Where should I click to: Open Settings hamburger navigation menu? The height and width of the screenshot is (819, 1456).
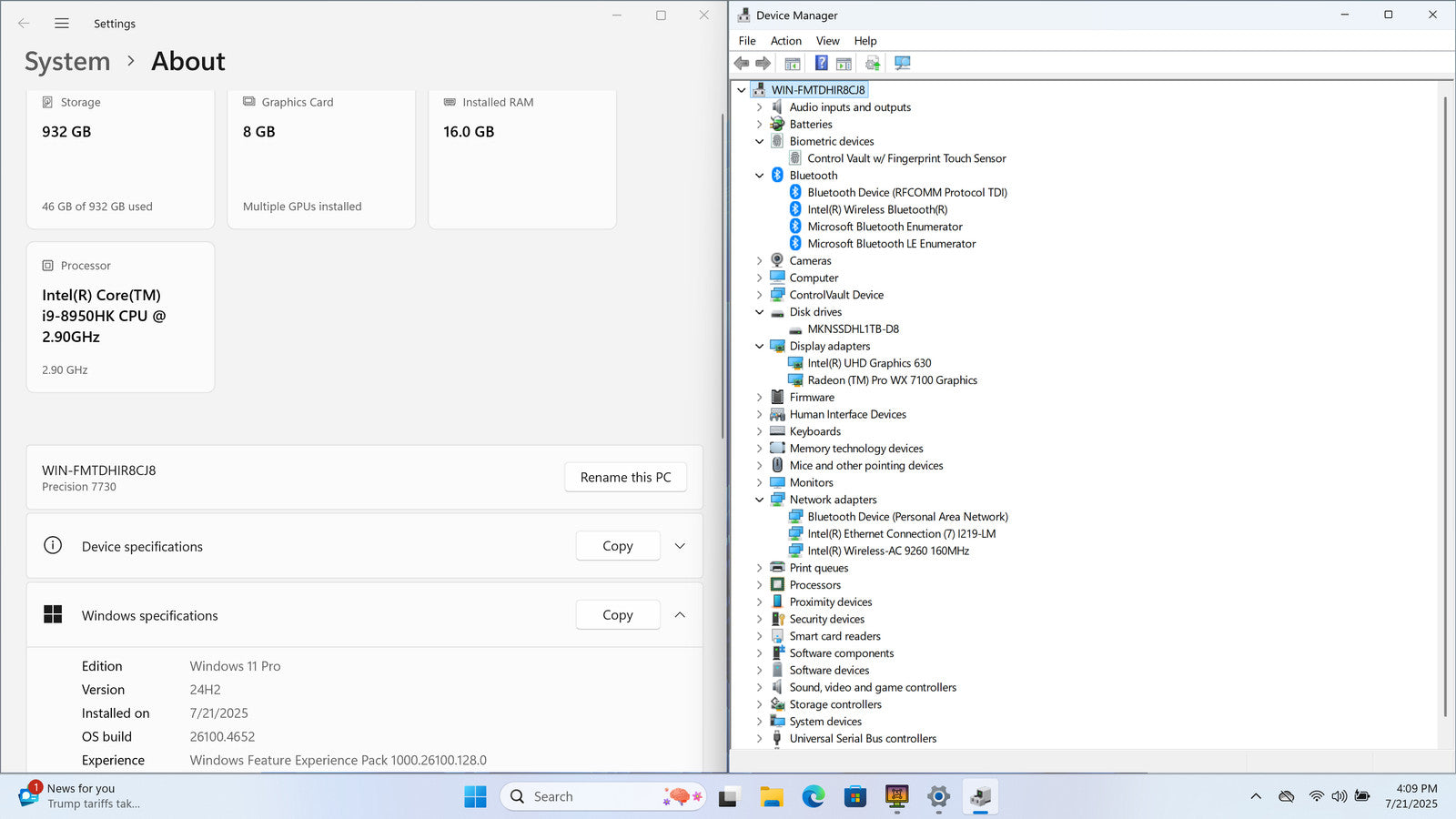pyautogui.click(x=62, y=24)
